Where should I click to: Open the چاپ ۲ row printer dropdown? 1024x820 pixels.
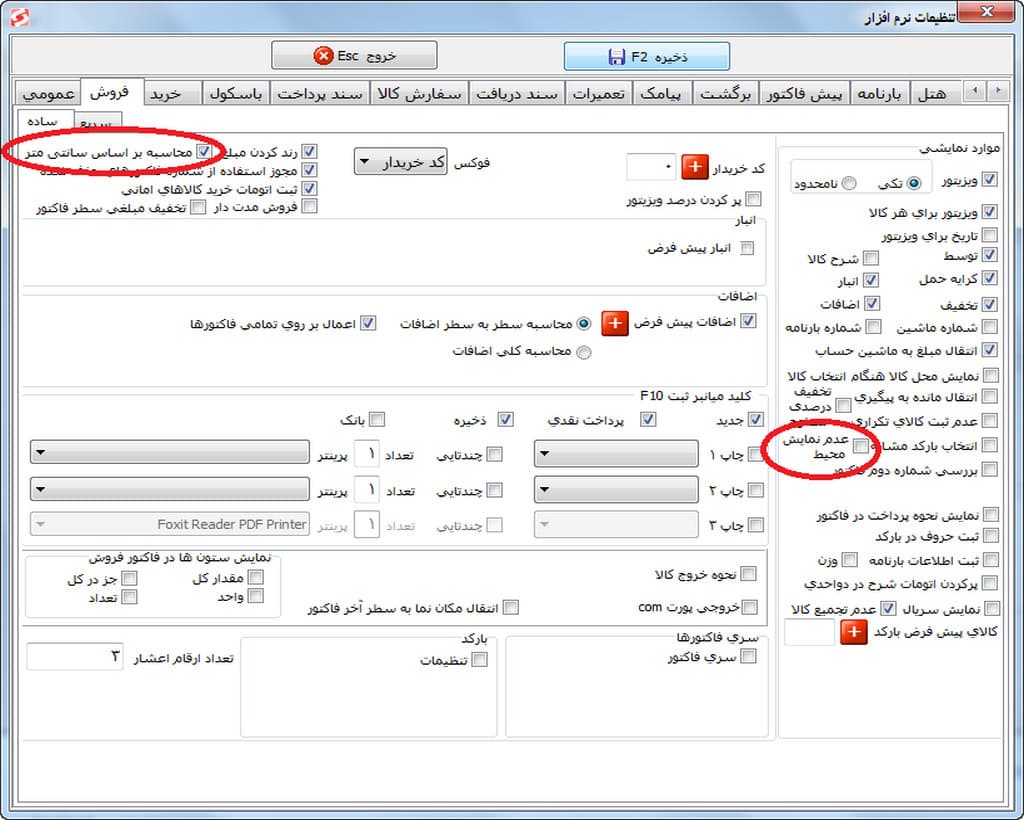tap(170, 488)
